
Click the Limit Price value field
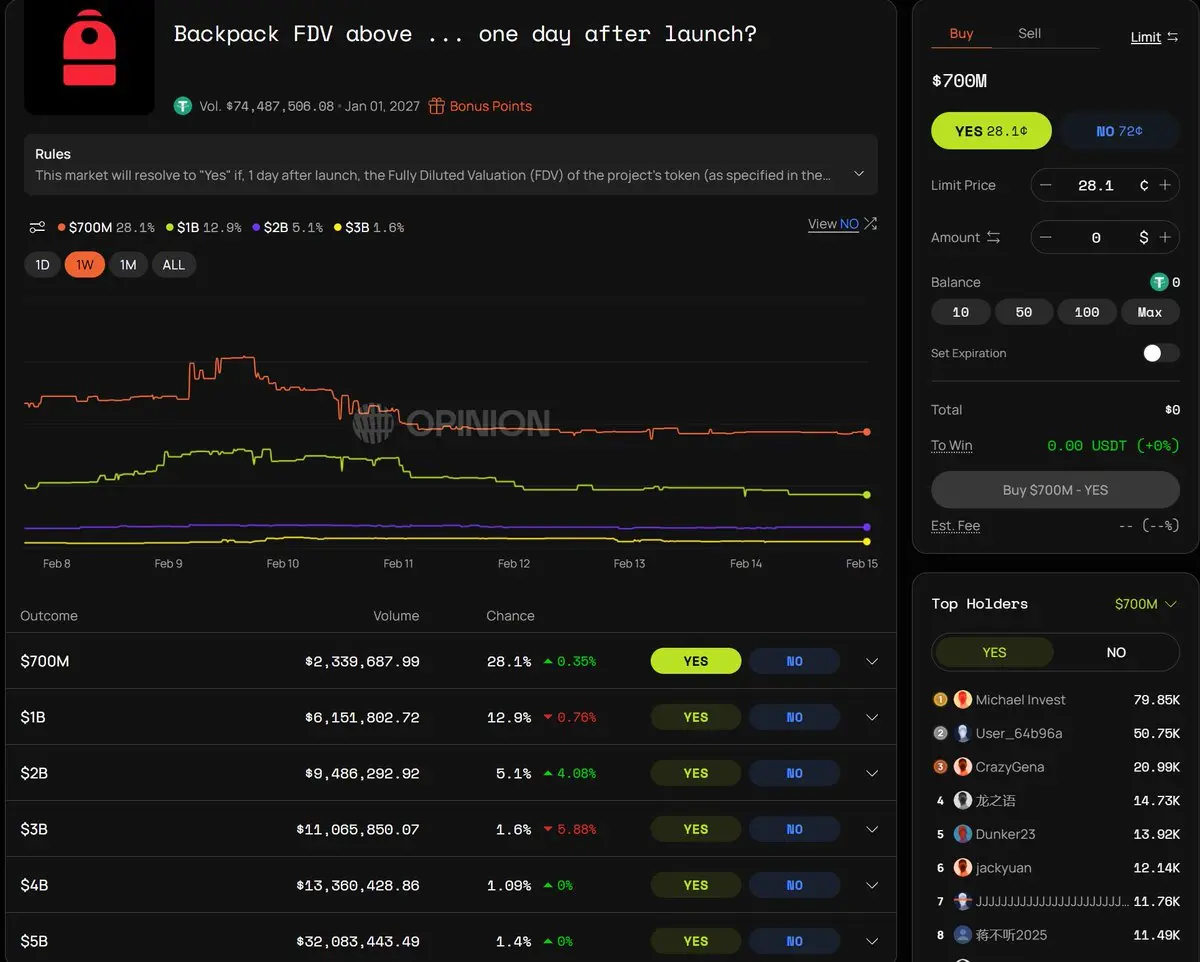(x=1095, y=185)
